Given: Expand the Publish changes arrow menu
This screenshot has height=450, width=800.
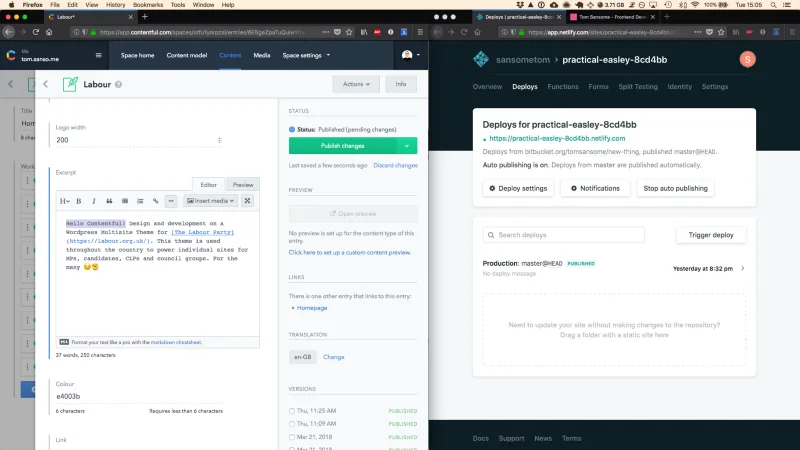Looking at the screenshot, I should point(407,146).
